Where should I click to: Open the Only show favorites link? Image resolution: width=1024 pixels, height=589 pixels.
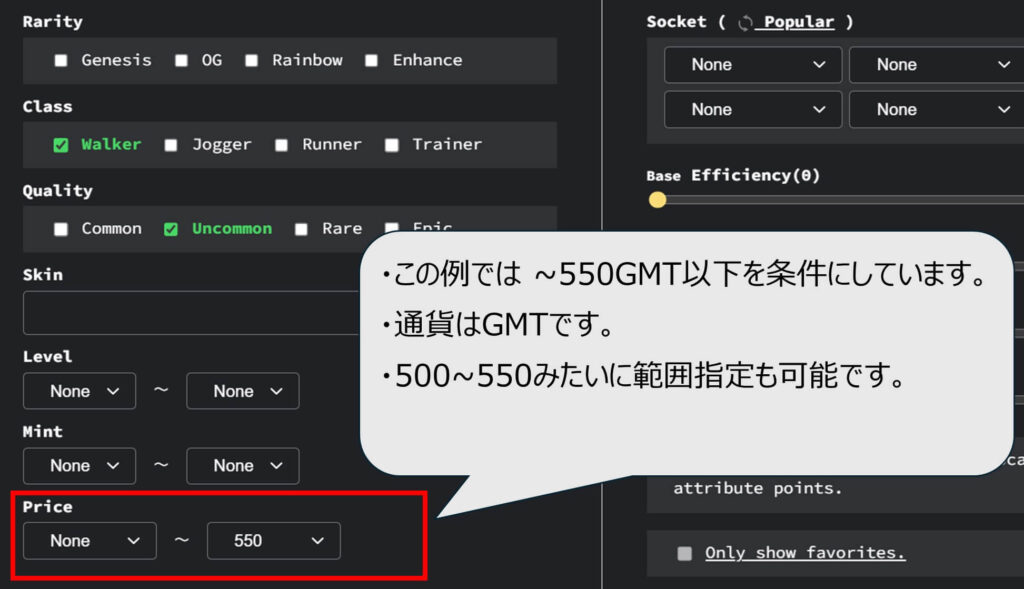pyautogui.click(x=805, y=553)
